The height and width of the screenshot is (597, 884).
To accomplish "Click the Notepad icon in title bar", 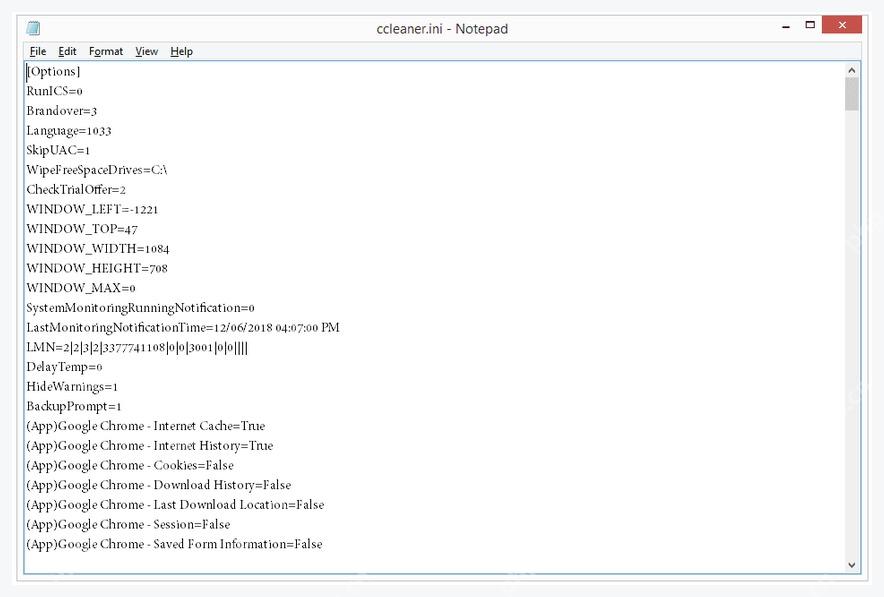I will [x=33, y=28].
